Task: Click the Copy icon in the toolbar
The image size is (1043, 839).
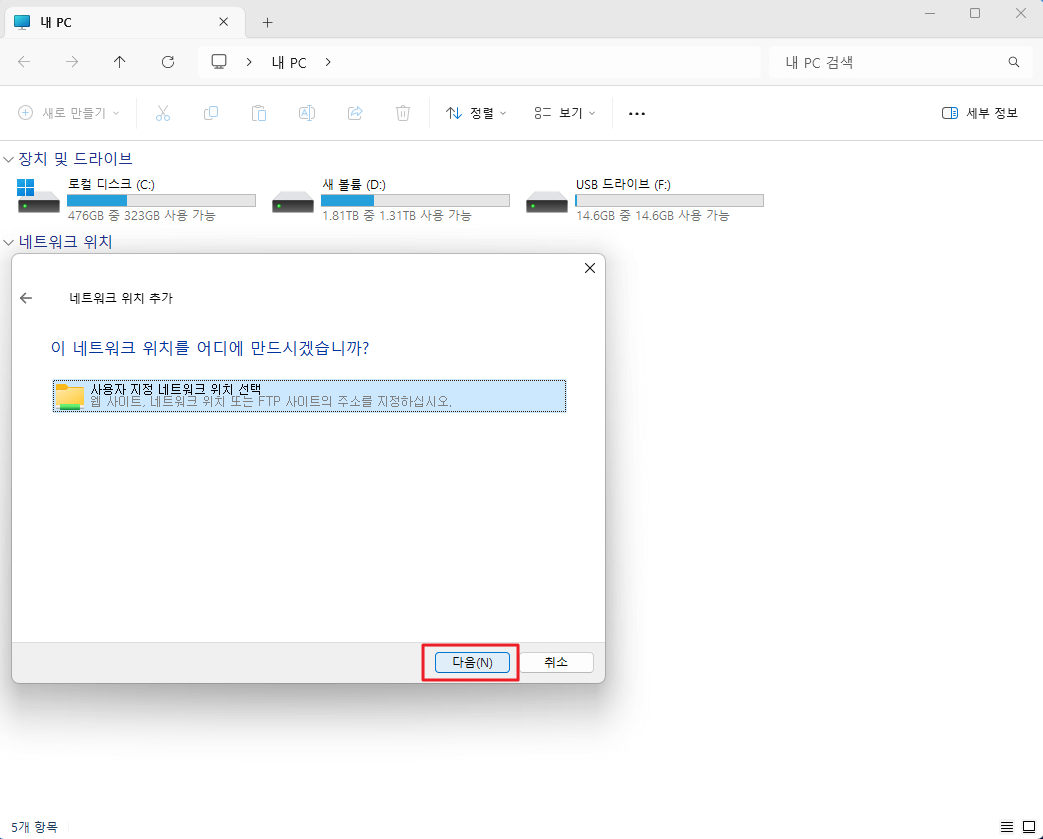Action: (x=211, y=112)
